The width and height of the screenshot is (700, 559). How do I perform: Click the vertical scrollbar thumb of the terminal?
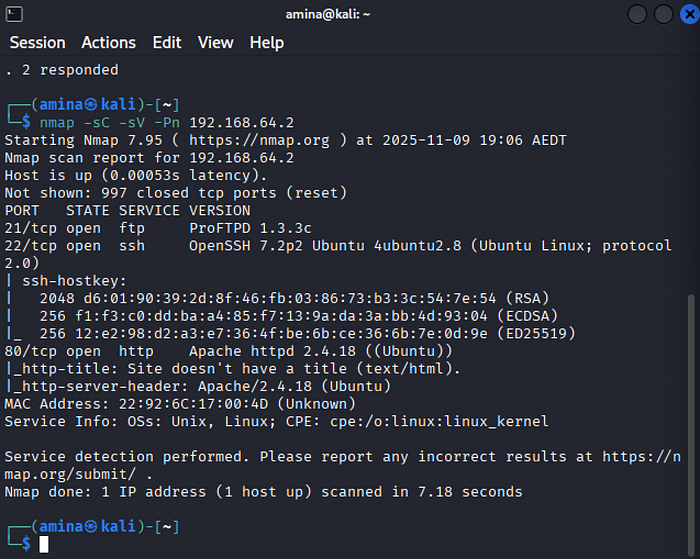(691, 424)
